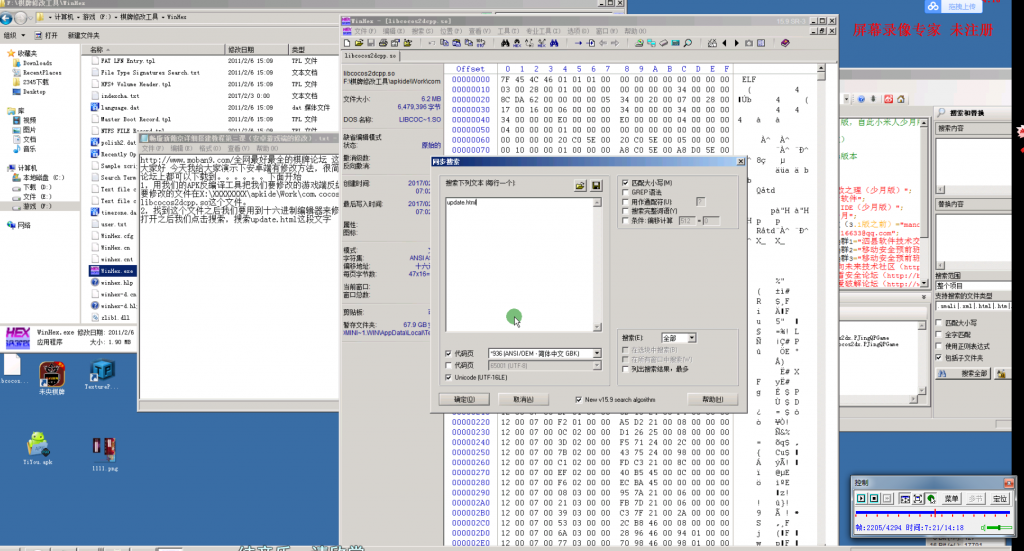Toggle the Unicode (UTF-16LE) checkbox
The image size is (1024, 551).
tap(449, 377)
